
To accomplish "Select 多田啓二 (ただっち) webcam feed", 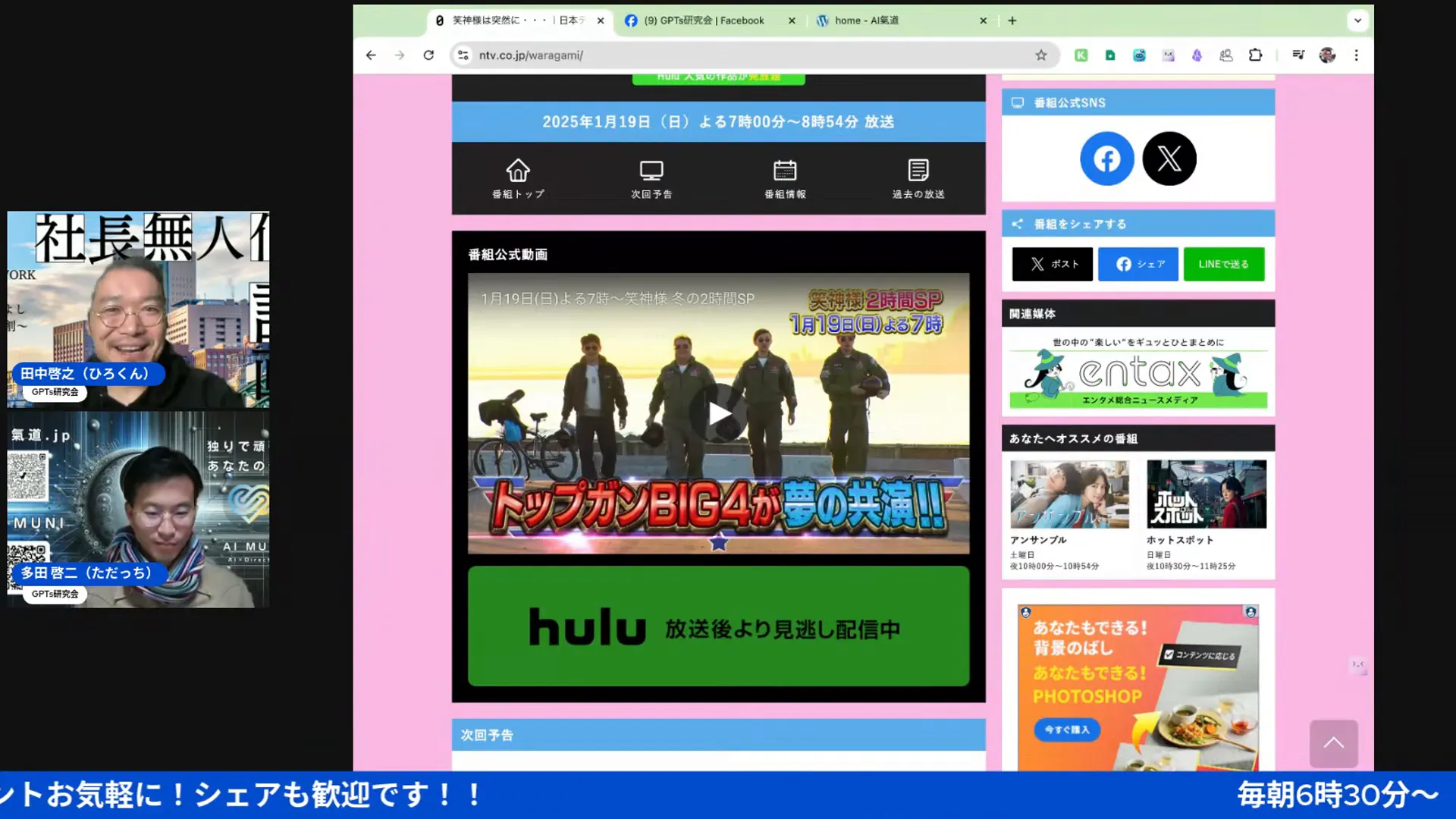I will [x=138, y=510].
